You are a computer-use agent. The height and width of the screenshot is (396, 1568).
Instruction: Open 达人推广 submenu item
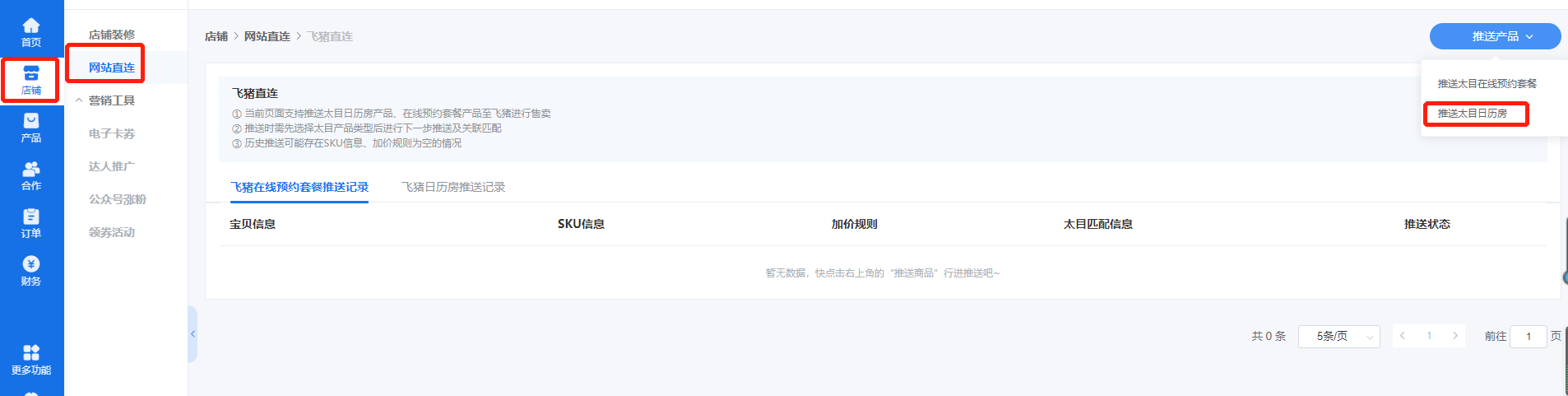coord(112,166)
